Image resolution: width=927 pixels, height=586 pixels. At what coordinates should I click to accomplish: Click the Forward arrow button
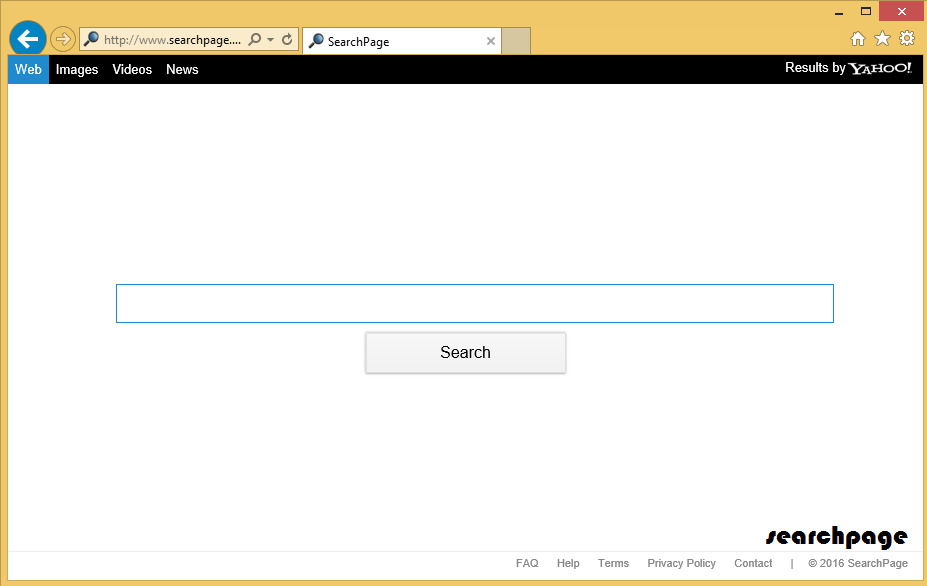tap(63, 40)
